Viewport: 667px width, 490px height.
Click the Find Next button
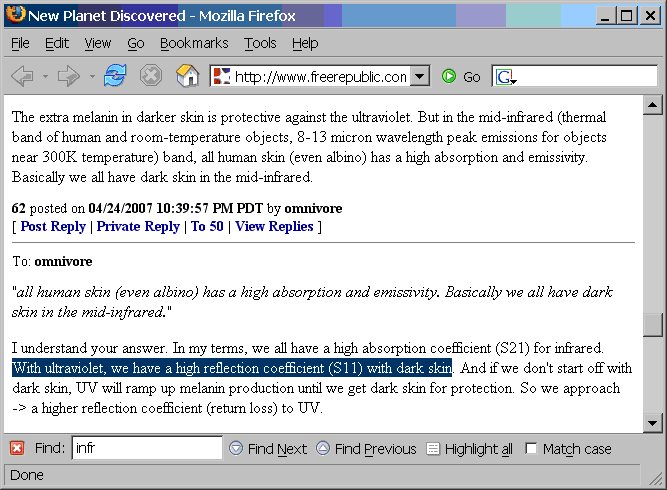[x=268, y=449]
